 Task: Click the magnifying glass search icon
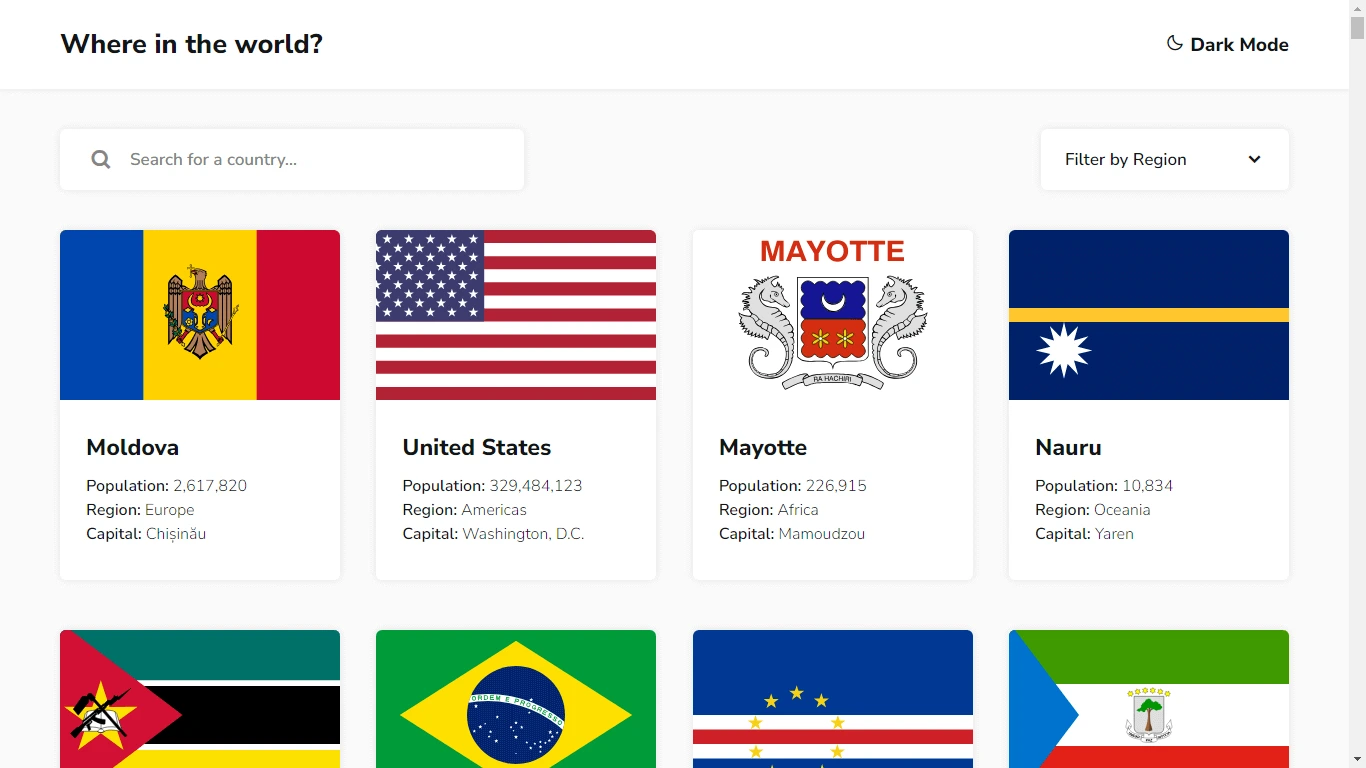click(x=101, y=159)
